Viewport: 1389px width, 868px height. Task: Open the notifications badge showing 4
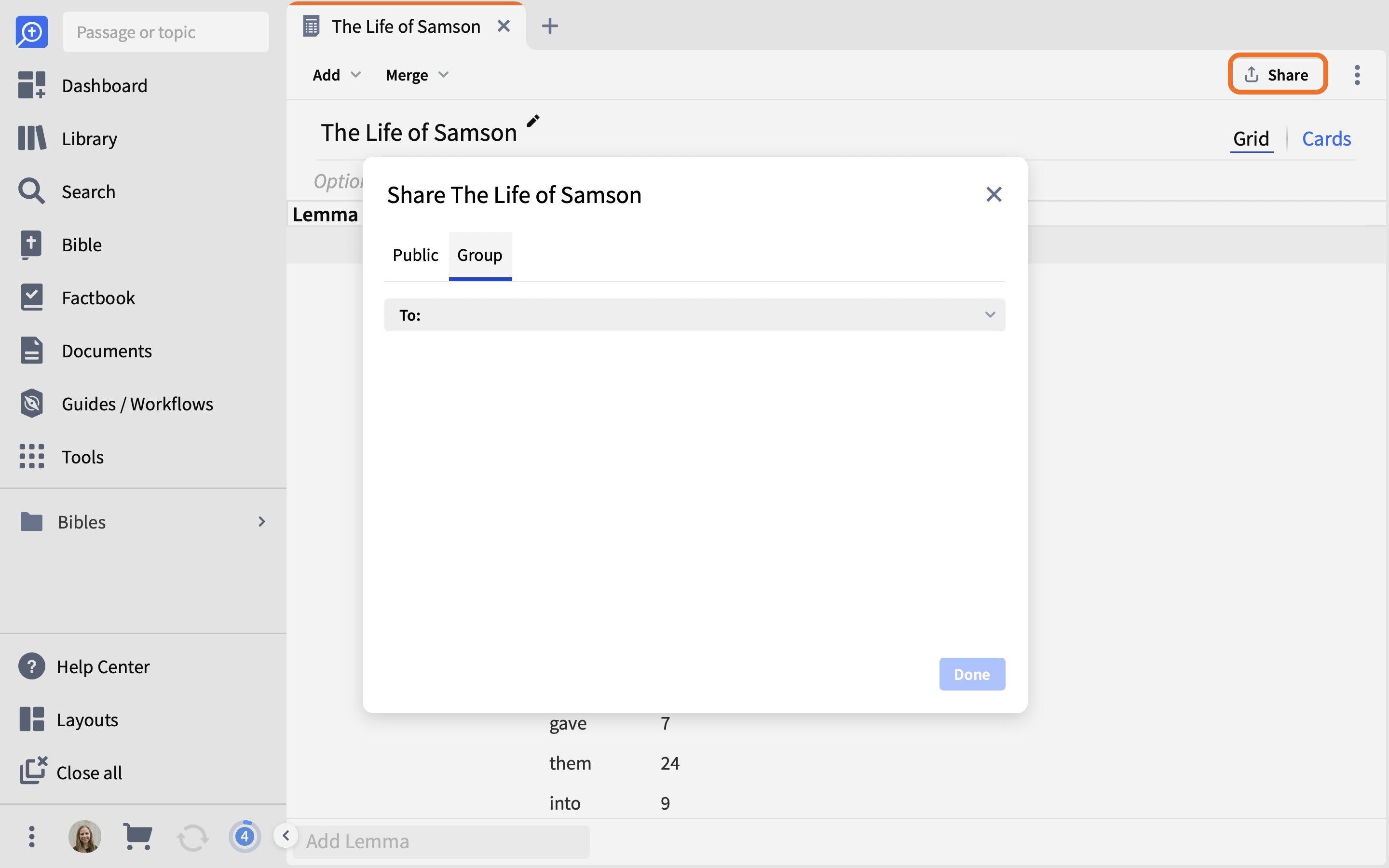click(245, 837)
